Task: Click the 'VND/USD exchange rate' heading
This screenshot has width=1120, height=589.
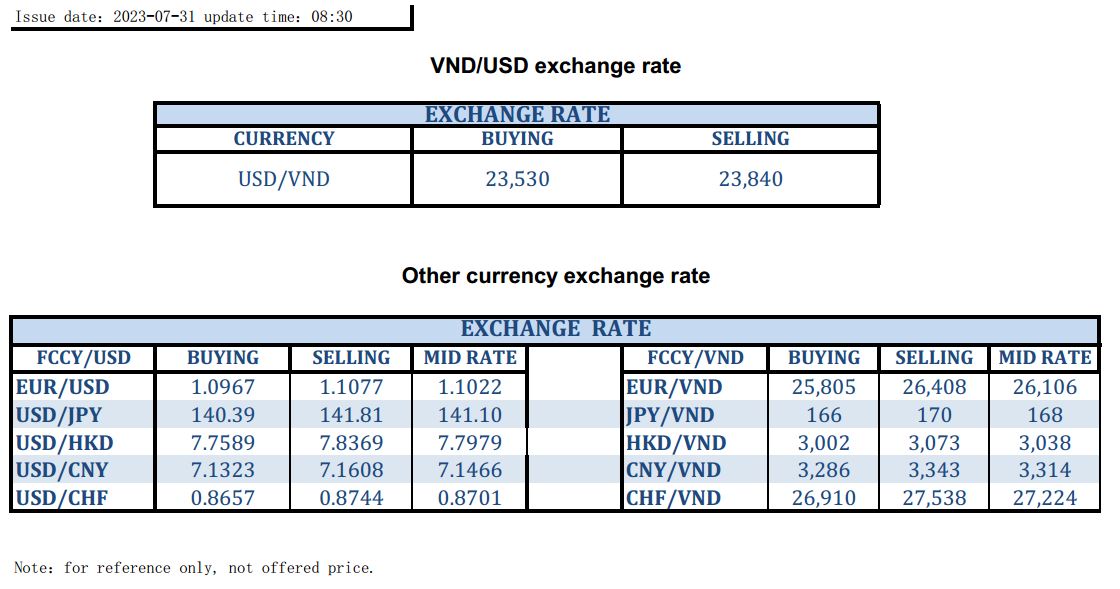Action: pyautogui.click(x=555, y=66)
